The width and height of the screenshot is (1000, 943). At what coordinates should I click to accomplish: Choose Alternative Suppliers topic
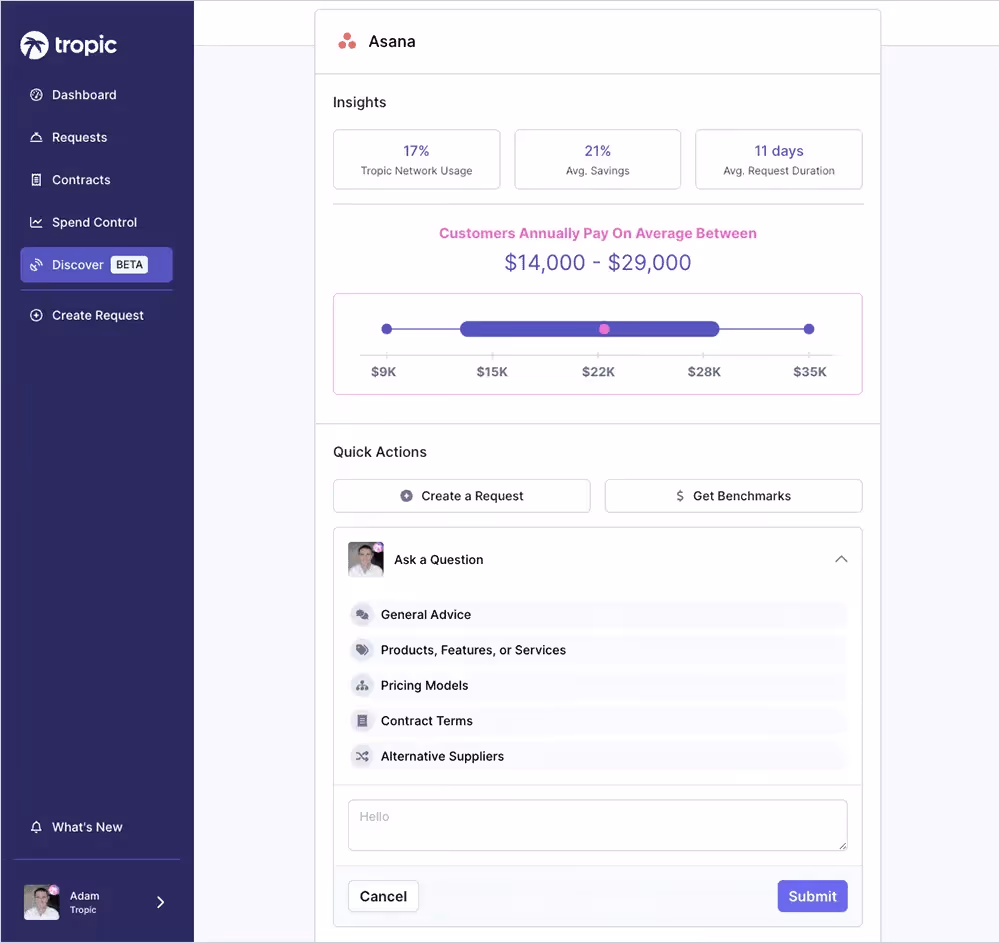598,756
